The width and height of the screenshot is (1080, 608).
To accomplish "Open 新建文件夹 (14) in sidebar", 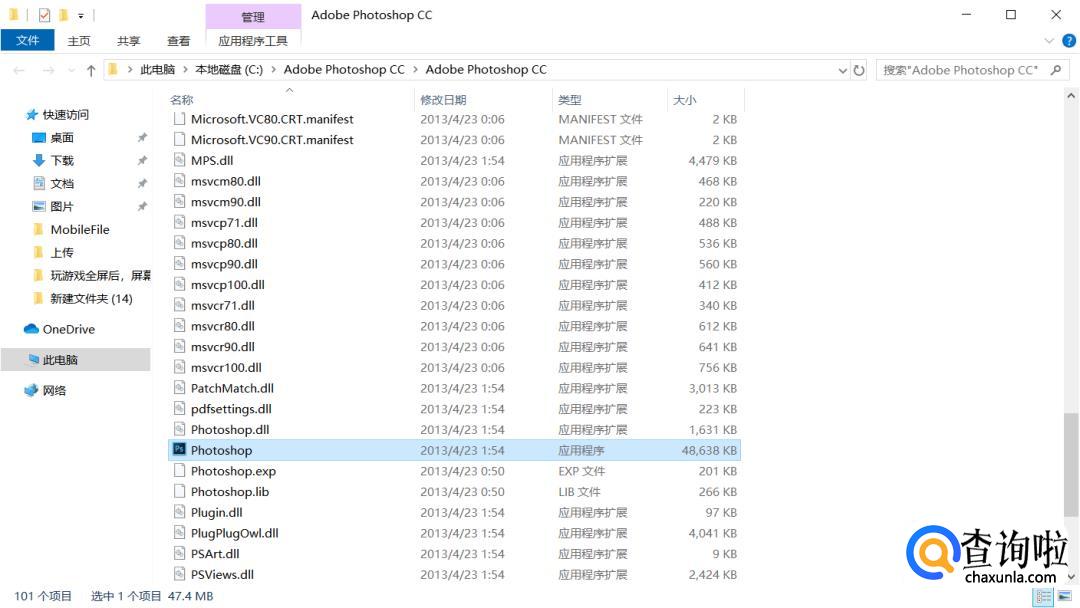I will click(x=91, y=298).
